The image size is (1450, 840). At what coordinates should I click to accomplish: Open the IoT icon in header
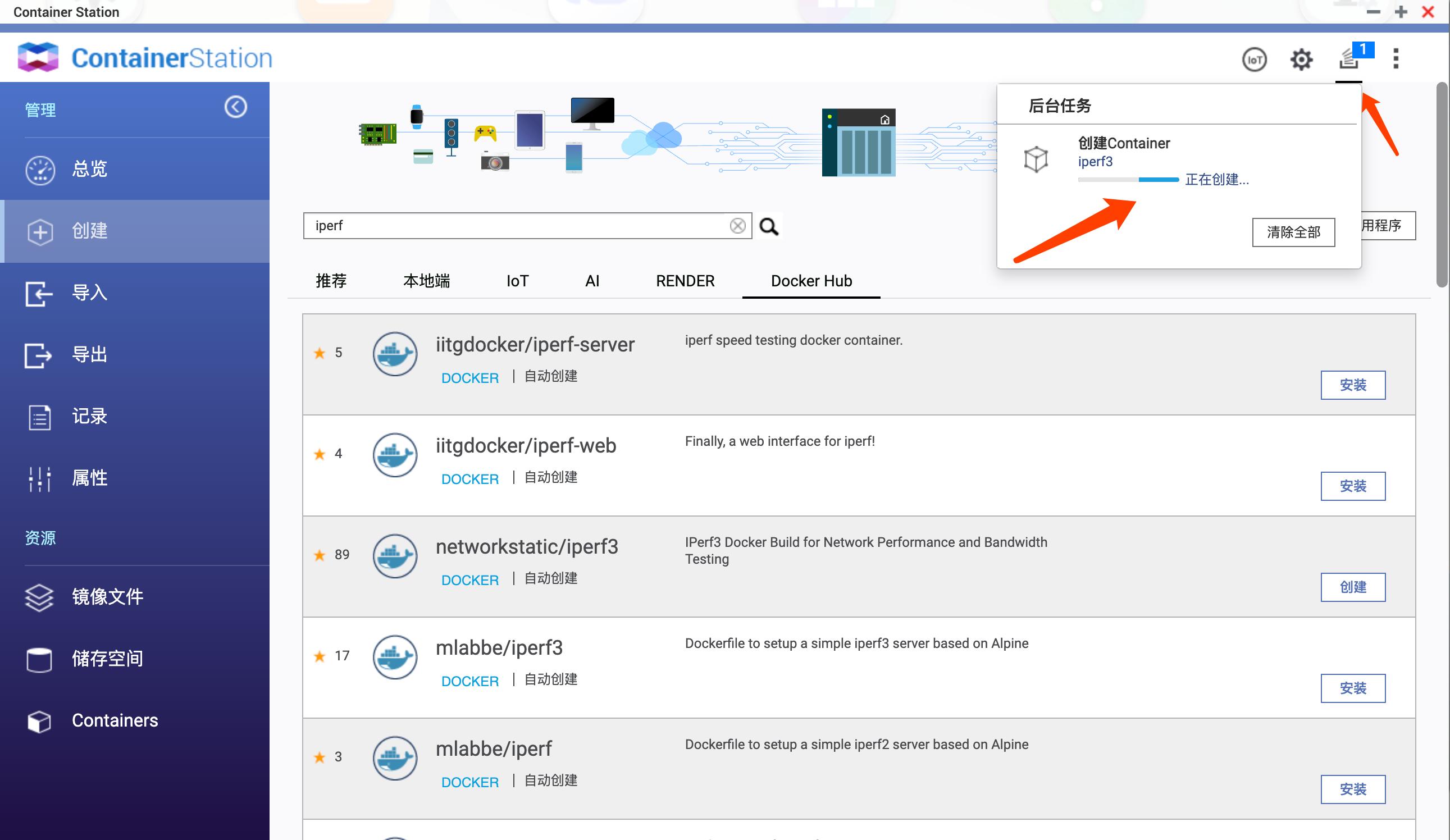tap(1255, 60)
